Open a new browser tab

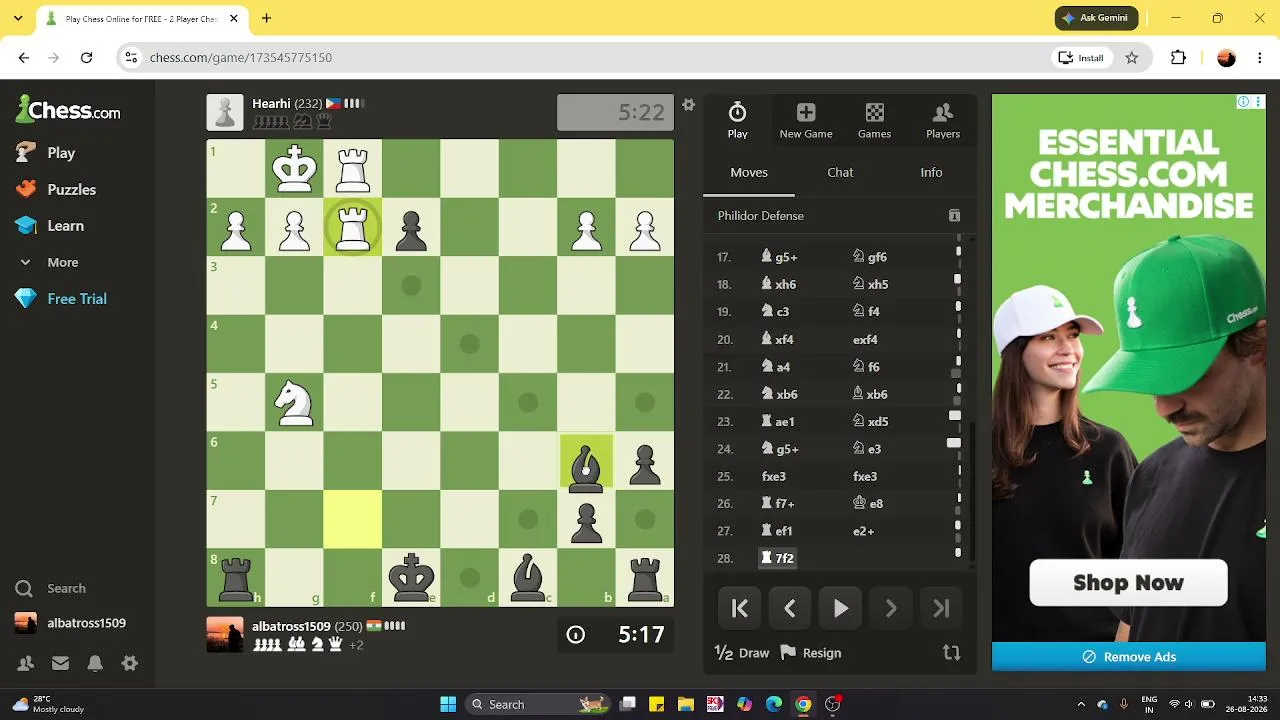[x=266, y=18]
